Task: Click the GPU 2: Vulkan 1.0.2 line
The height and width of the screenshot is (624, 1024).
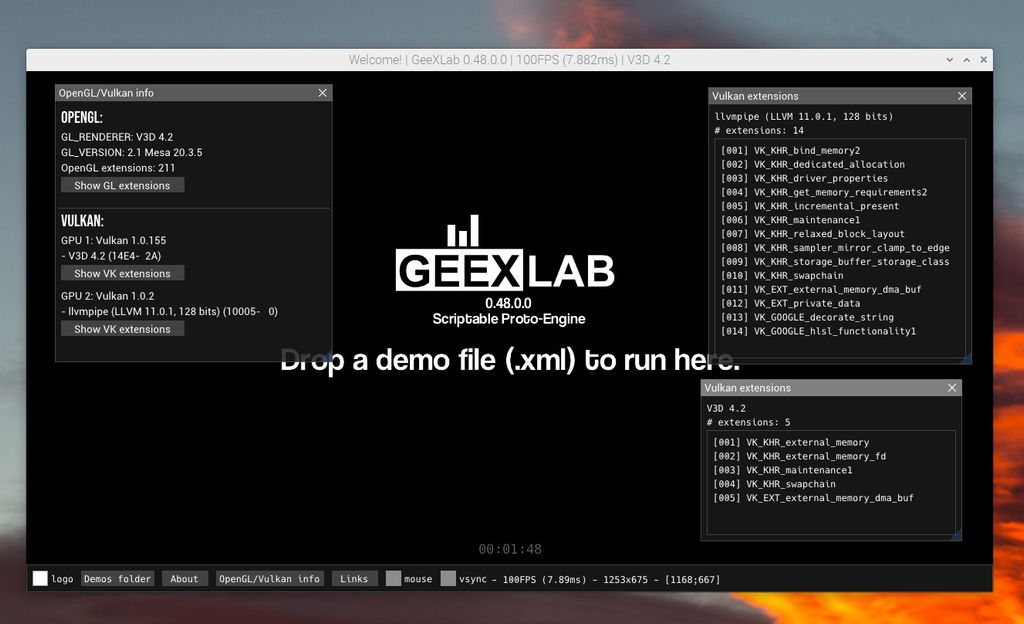Action: [x=107, y=296]
